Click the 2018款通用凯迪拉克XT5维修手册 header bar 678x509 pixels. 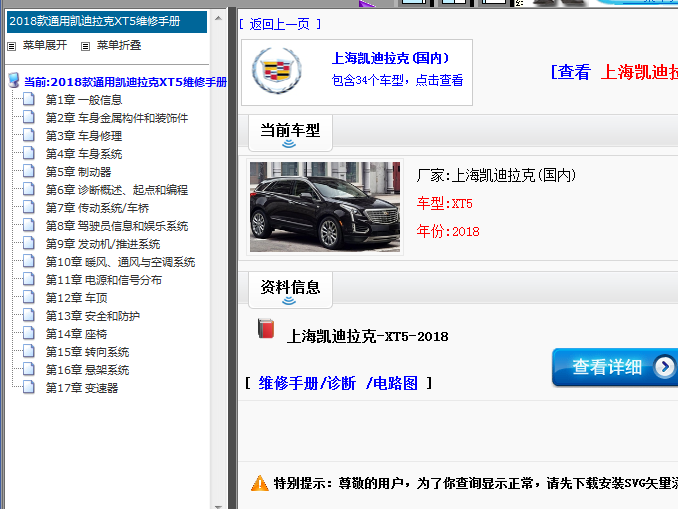point(107,21)
